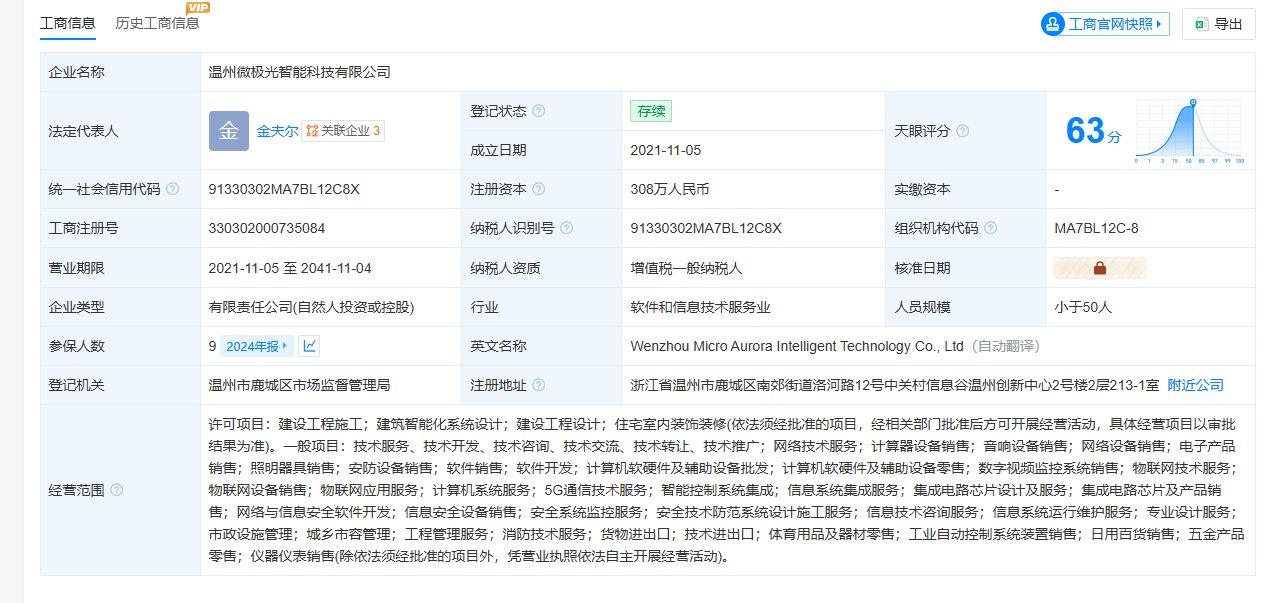This screenshot has width=1271, height=603.
Task: Click taxpayer qualification 增值税一般纳税人
Action: coord(686,268)
